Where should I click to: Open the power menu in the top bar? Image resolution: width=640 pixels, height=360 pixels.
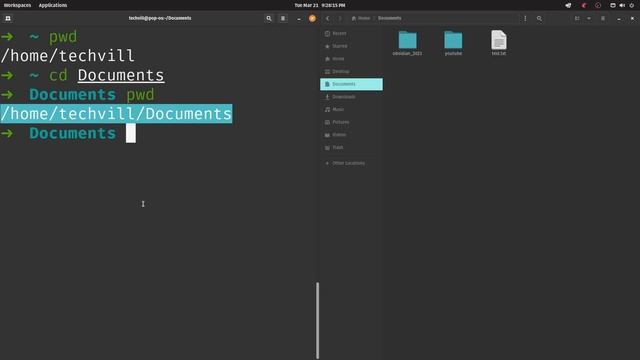point(631,5)
